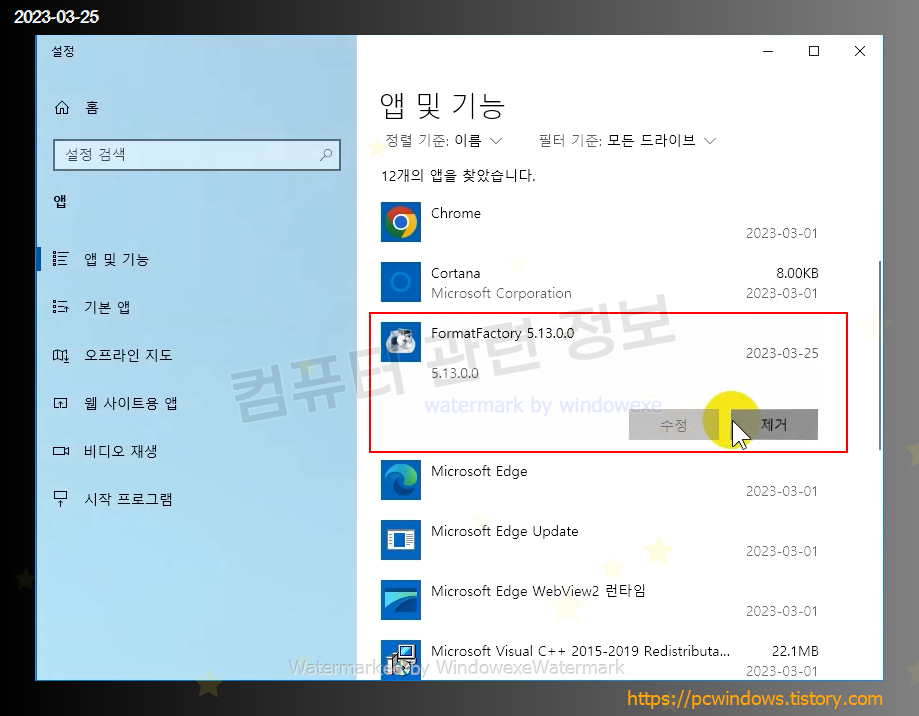
Task: Select the 오프라인 지도 map icon
Action: point(60,355)
